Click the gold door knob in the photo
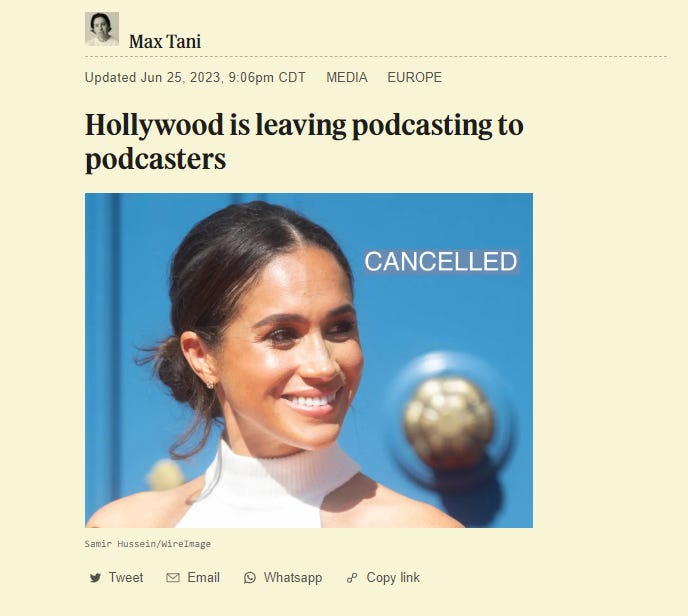 point(449,421)
